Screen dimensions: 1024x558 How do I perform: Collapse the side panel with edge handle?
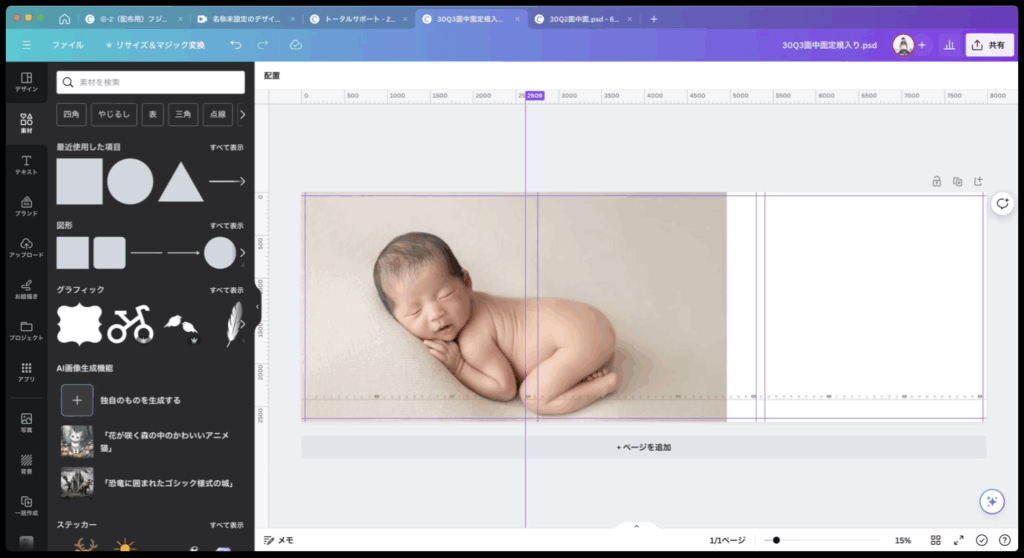(257, 306)
